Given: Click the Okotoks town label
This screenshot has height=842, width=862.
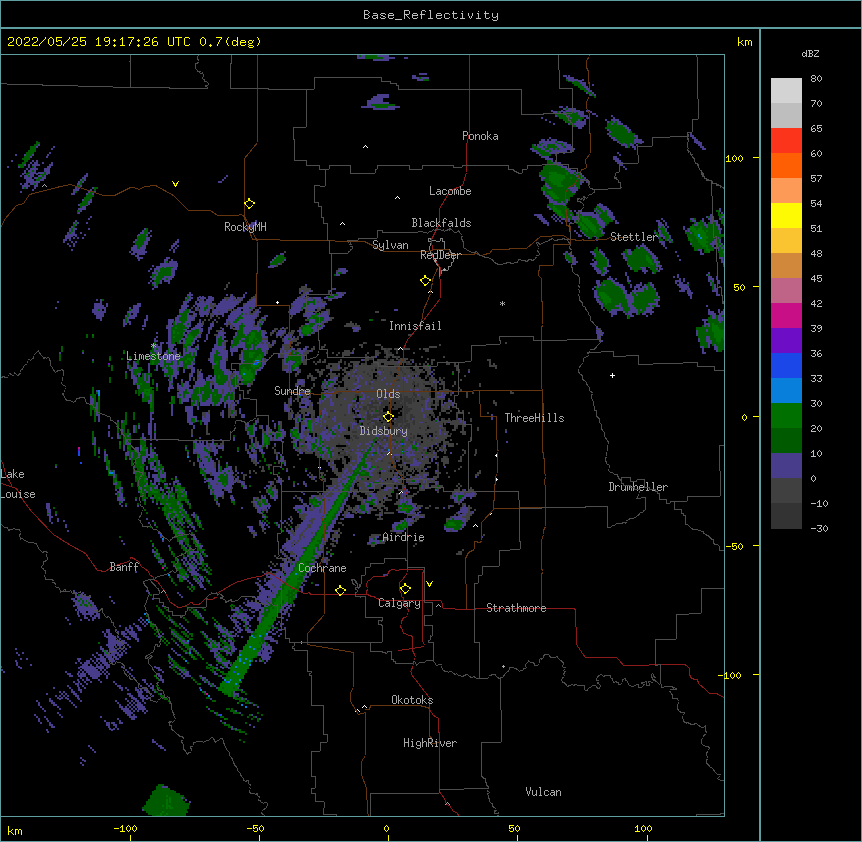Looking at the screenshot, I should tap(412, 700).
